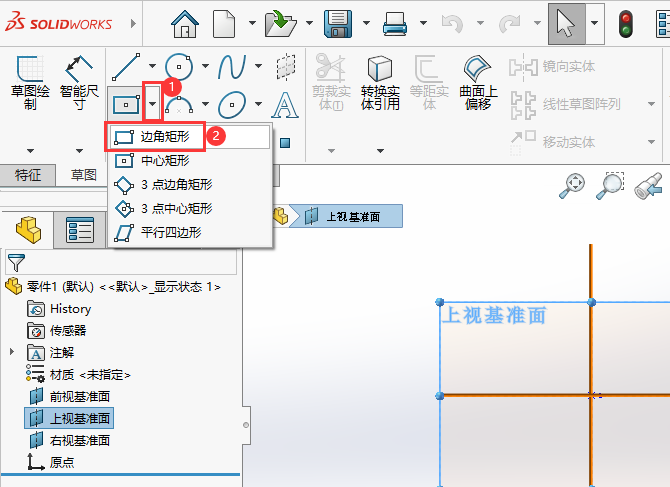This screenshot has width=670, height=487.
Task: Choose 3 点边角矩形 menu option
Action: tap(190, 185)
